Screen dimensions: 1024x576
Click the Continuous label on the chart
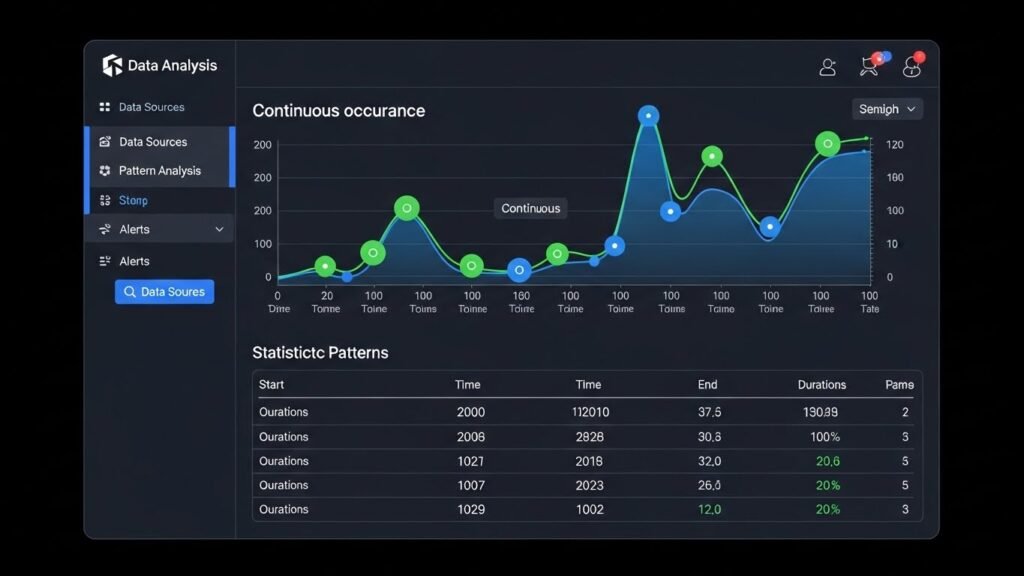[x=530, y=208]
